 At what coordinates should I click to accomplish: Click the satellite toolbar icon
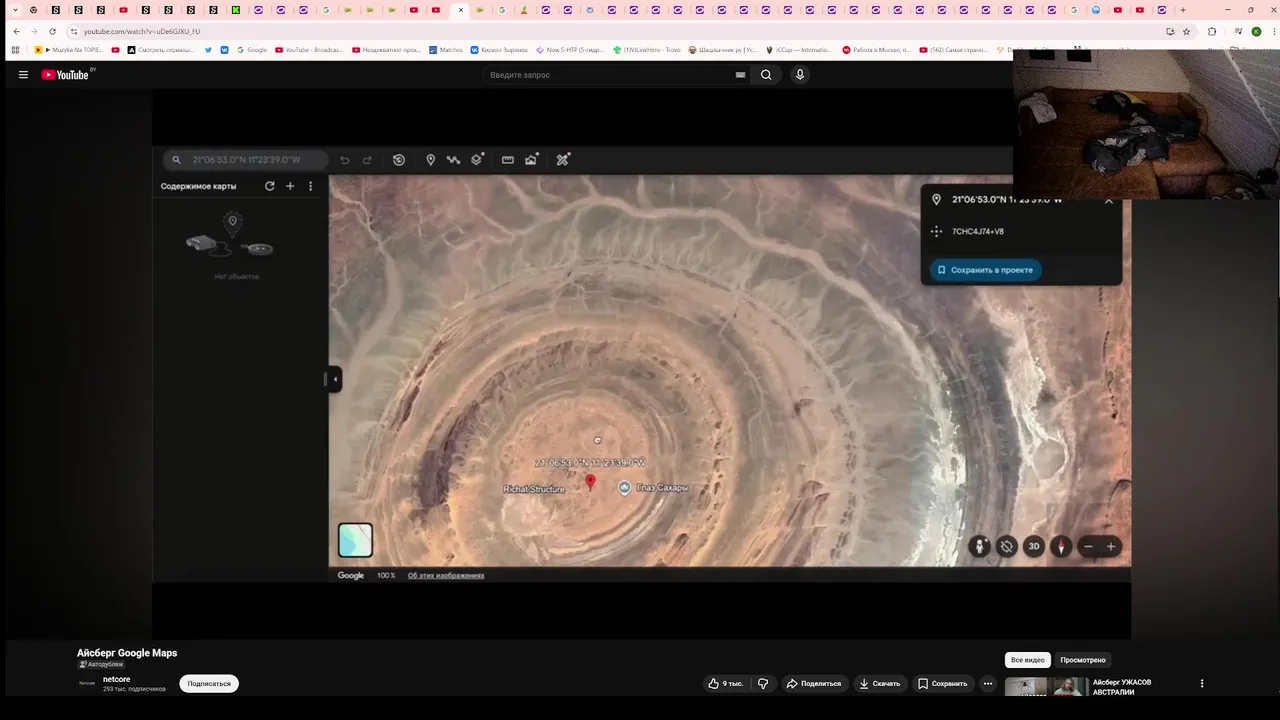coord(563,160)
